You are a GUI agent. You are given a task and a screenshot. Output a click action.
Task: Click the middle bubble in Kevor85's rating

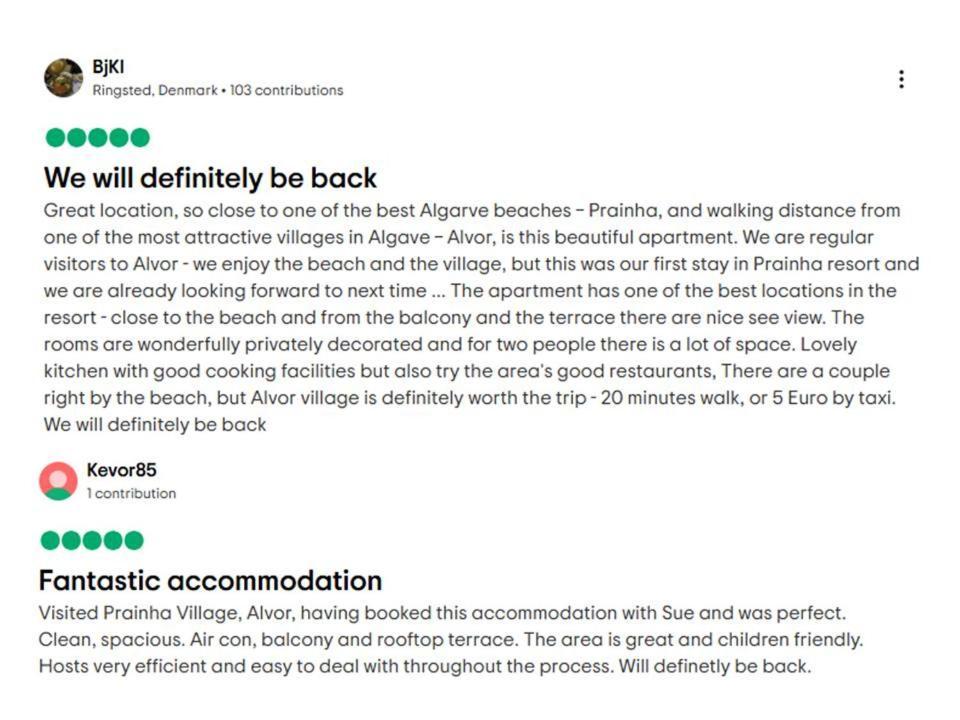click(92, 541)
